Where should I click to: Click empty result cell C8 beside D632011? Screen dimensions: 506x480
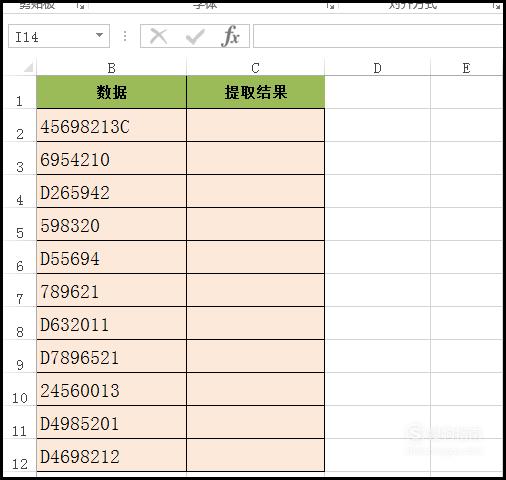pos(255,323)
